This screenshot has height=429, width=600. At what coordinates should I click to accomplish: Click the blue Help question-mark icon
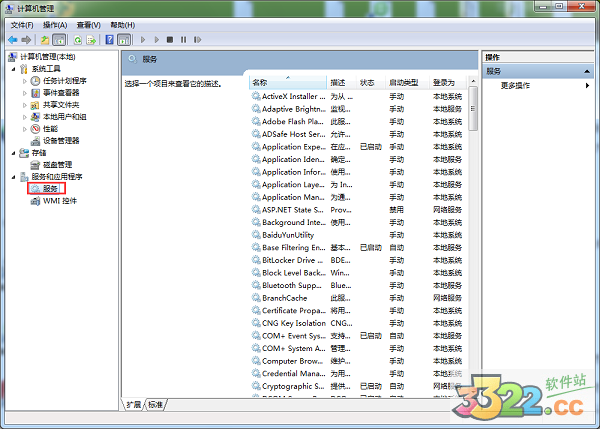pyautogui.click(x=109, y=39)
